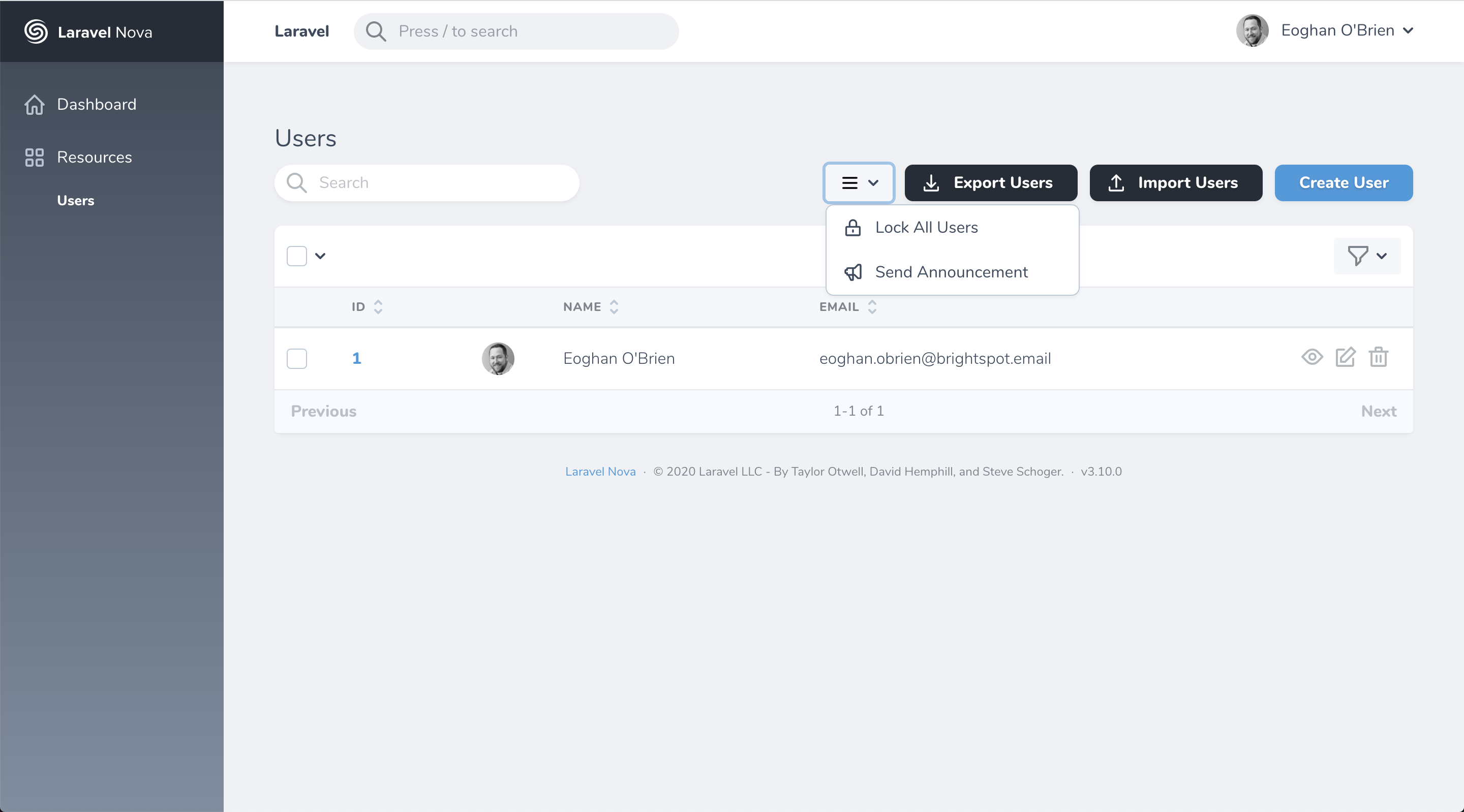Select Send Announcement menu entry
This screenshot has height=812, width=1464.
(951, 272)
